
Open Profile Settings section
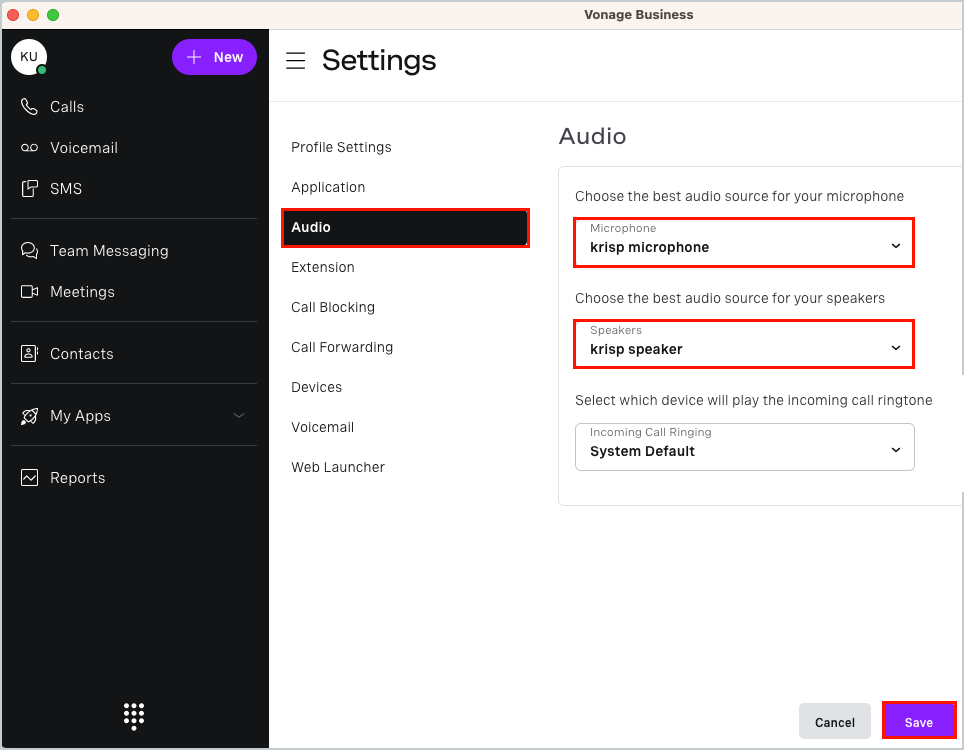click(x=341, y=148)
